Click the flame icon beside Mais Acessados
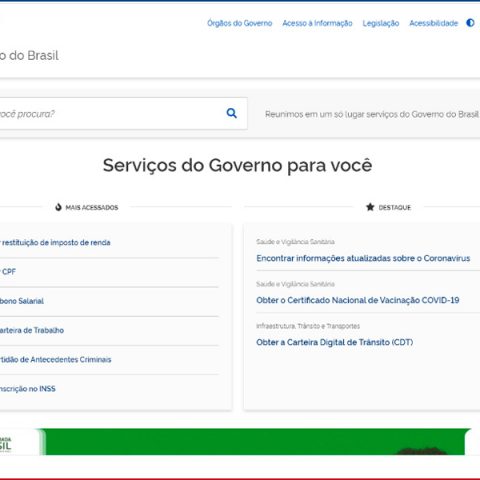Screen dimensions: 480x480 pyautogui.click(x=58, y=207)
